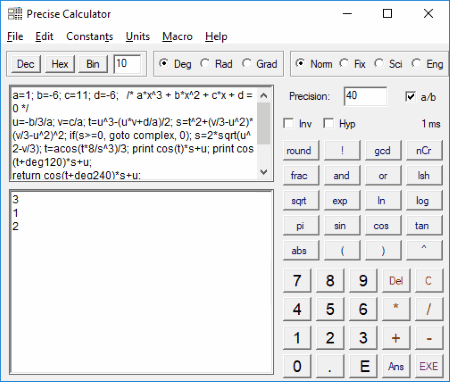Click expression box scrollbar up arrow
Viewport: 450px width, 382px height.
pos(264,96)
